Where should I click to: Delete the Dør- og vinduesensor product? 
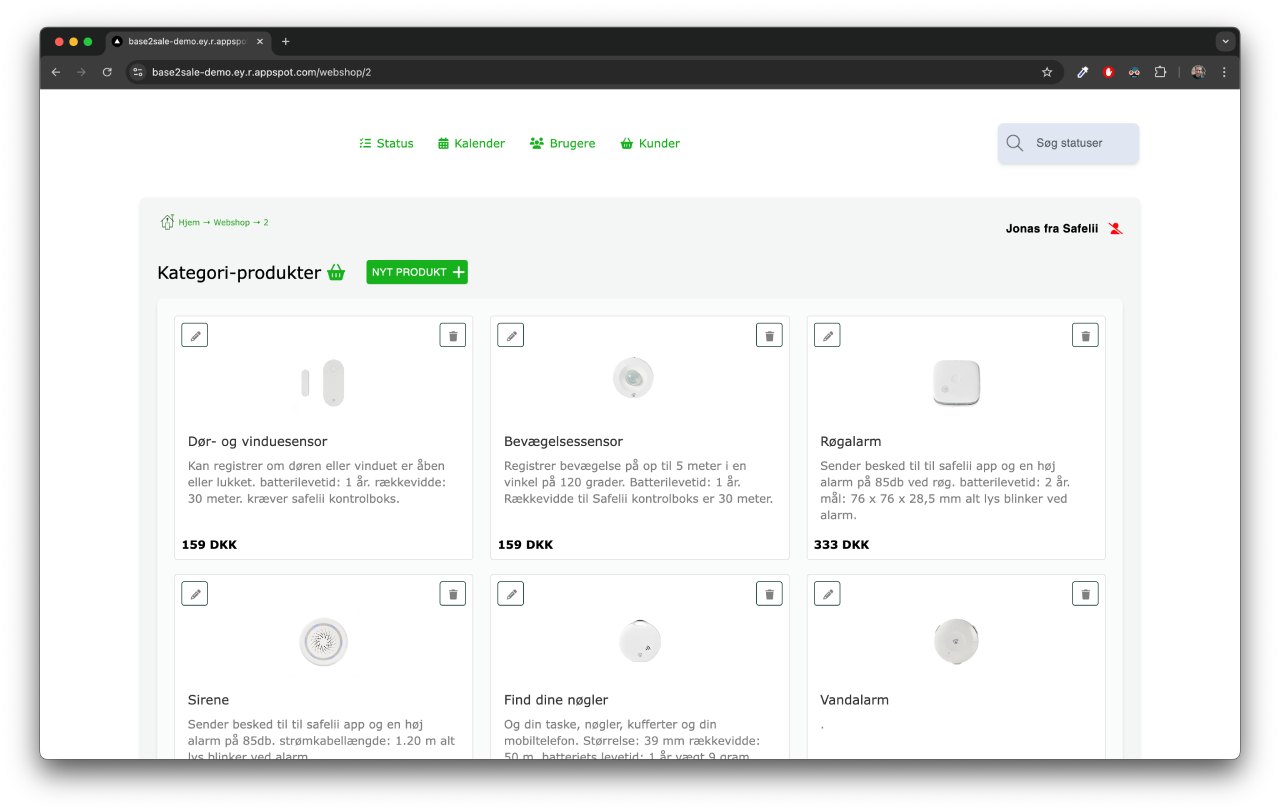tap(453, 336)
